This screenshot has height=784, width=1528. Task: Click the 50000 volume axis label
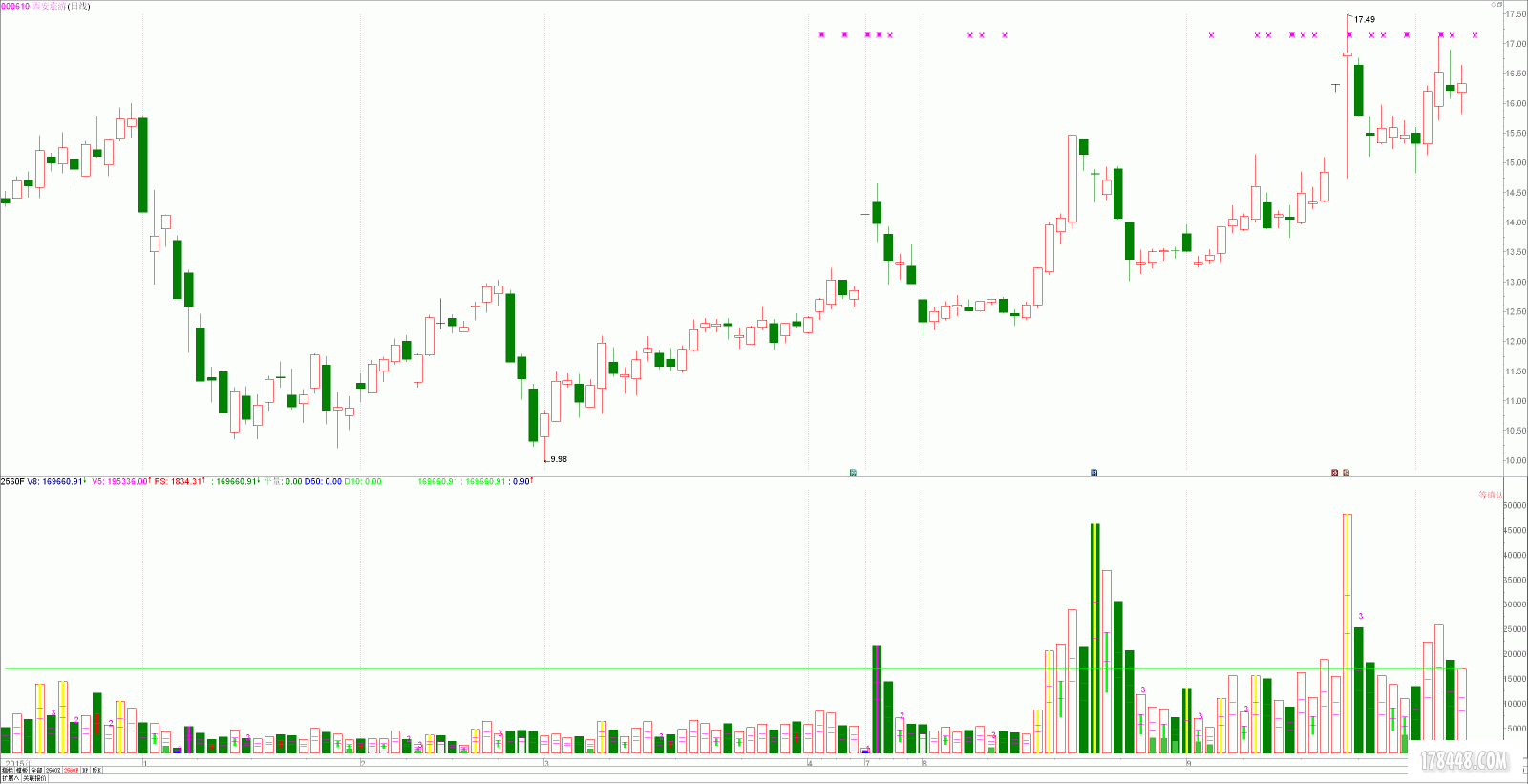pyautogui.click(x=1515, y=505)
